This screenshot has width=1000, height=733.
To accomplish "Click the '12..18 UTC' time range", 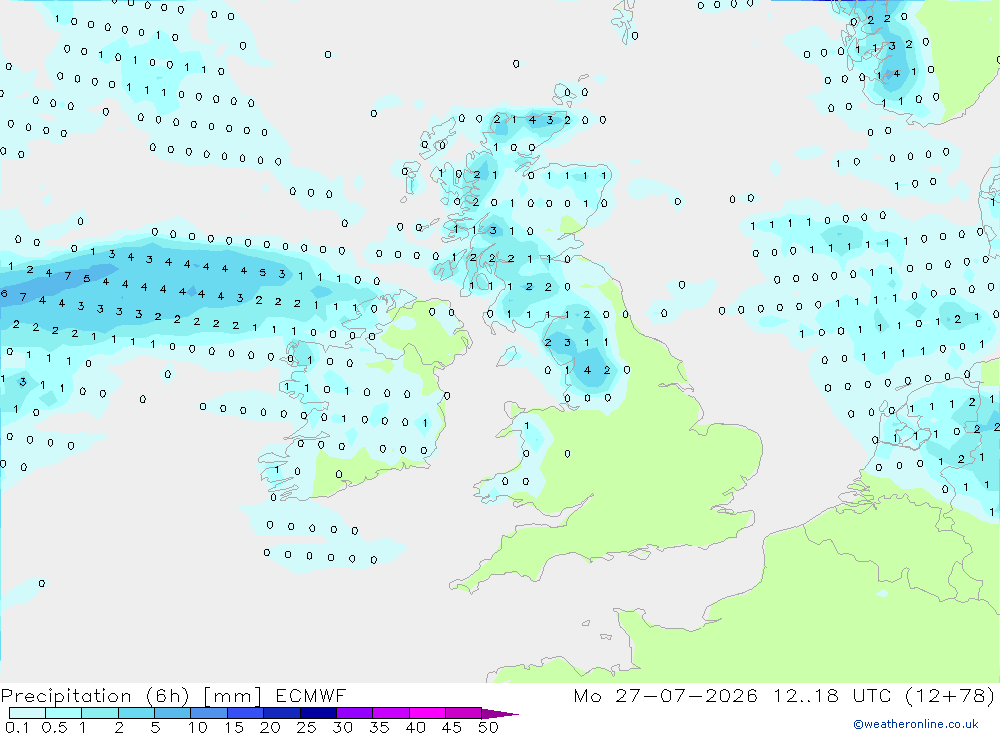I will (x=832, y=695).
